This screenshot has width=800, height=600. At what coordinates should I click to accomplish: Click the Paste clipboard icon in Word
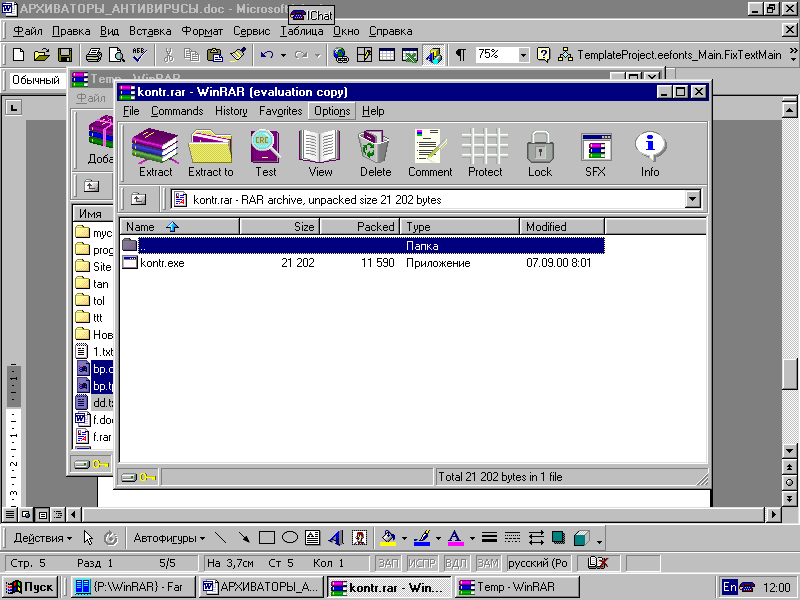coord(215,55)
